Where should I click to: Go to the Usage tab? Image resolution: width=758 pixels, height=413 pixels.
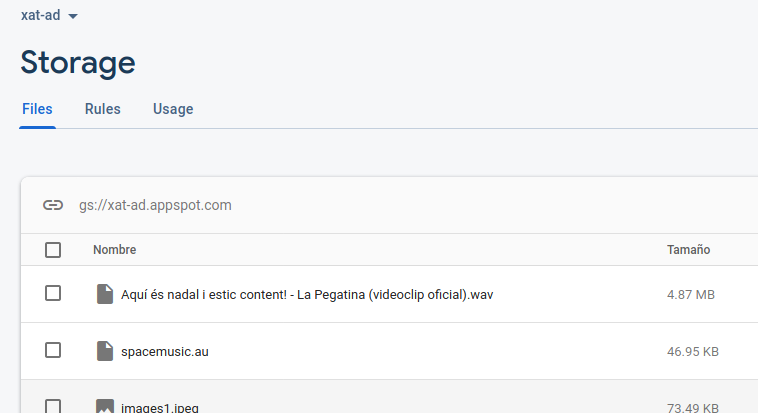pos(173,109)
